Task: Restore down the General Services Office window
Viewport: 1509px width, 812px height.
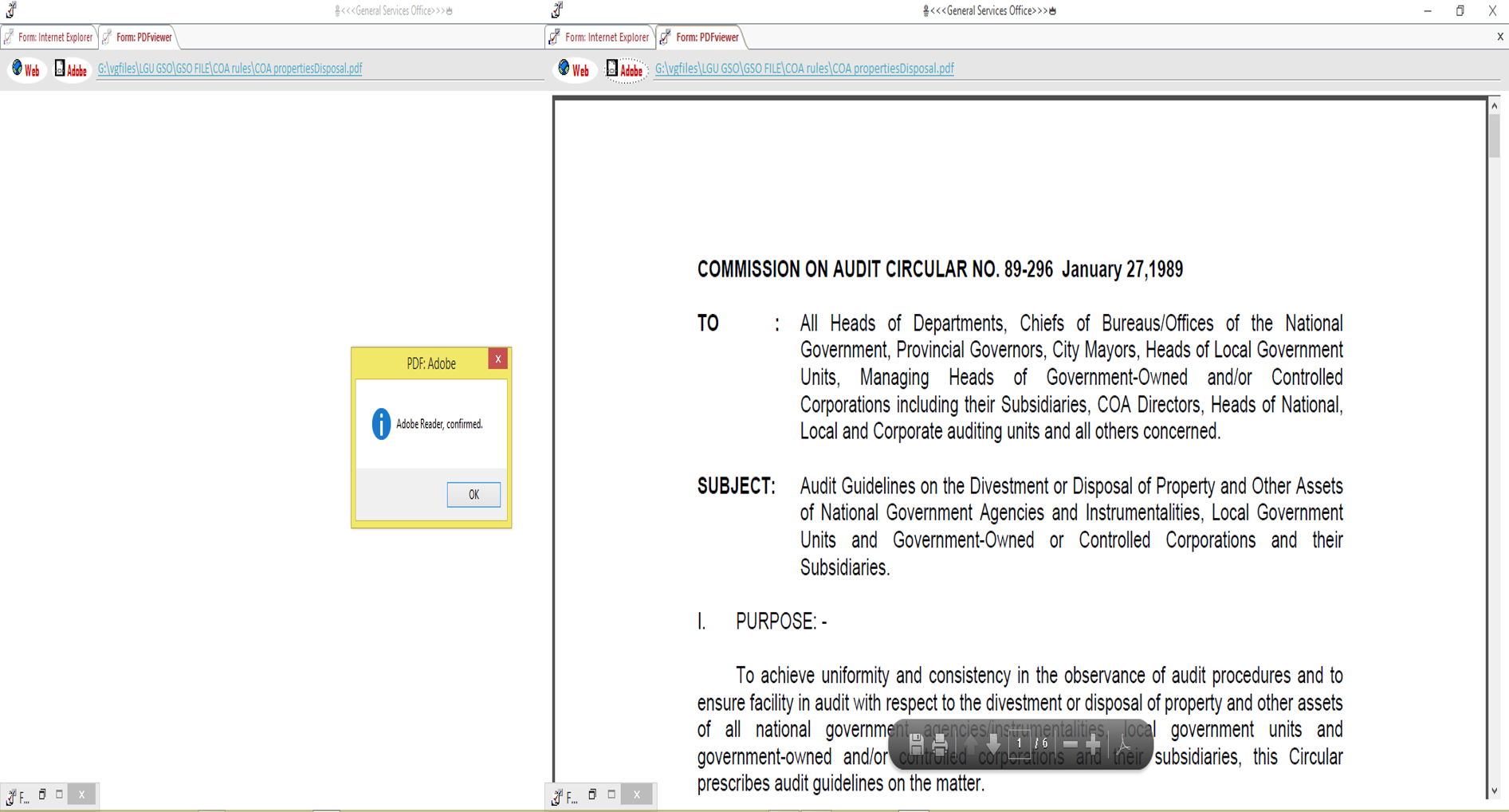Action: click(x=1460, y=10)
